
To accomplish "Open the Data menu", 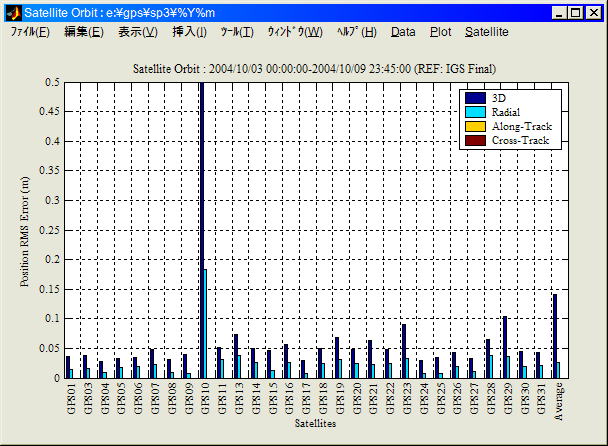I will click(403, 32).
